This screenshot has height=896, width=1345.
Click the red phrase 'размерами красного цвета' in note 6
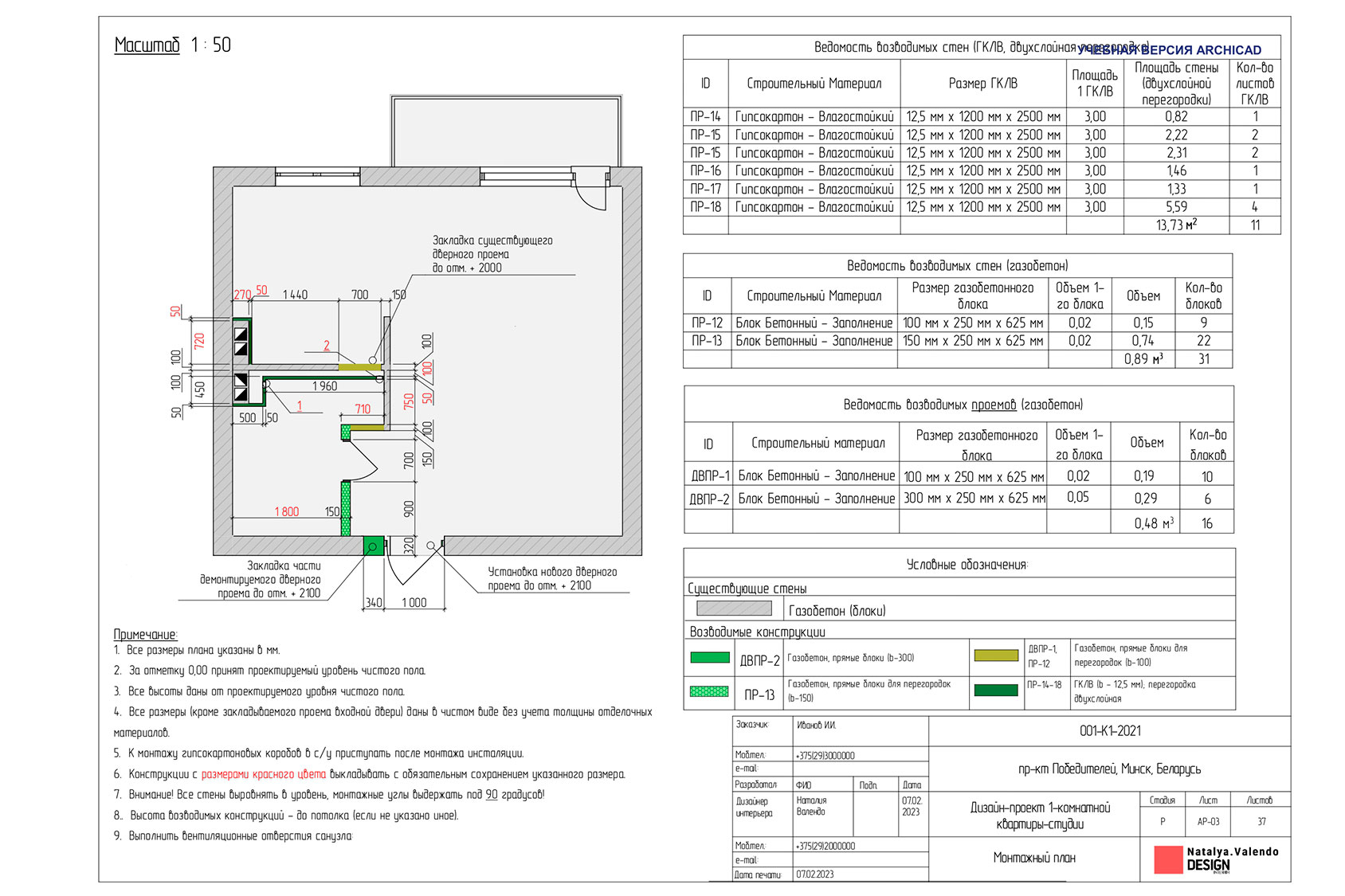[264, 774]
